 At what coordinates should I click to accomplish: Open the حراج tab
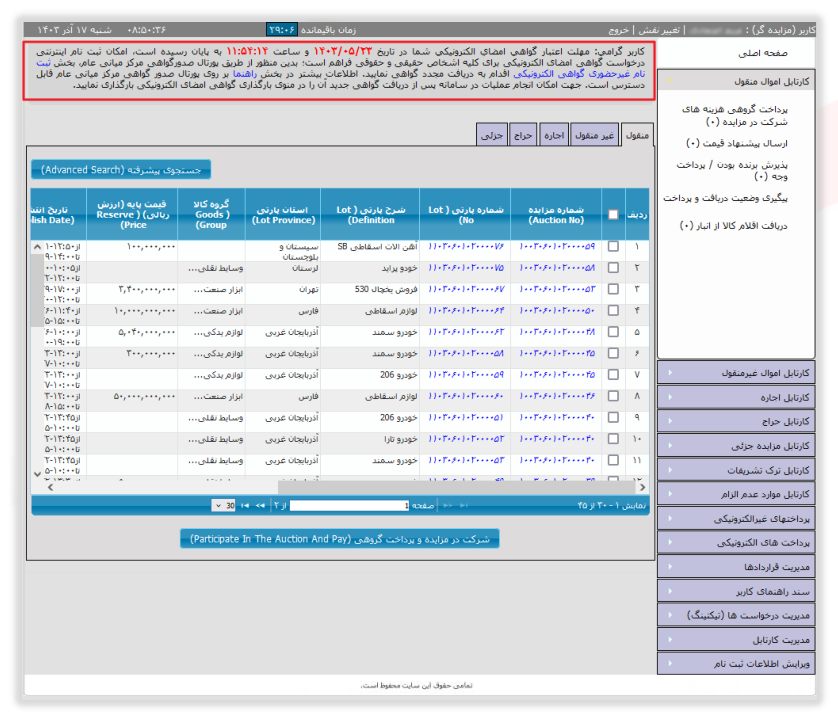(x=523, y=135)
